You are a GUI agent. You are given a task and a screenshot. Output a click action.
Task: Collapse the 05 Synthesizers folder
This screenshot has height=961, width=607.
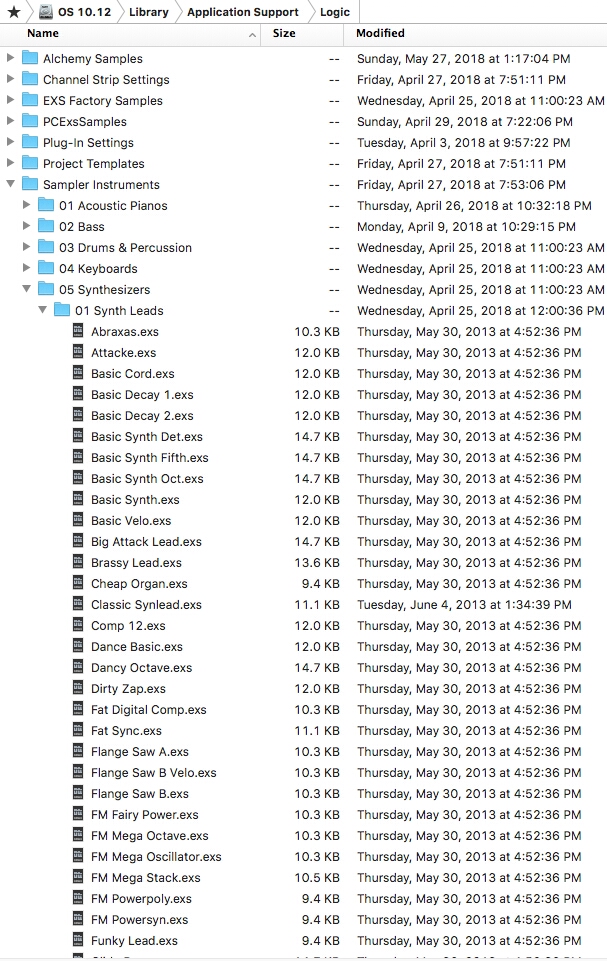coord(26,289)
